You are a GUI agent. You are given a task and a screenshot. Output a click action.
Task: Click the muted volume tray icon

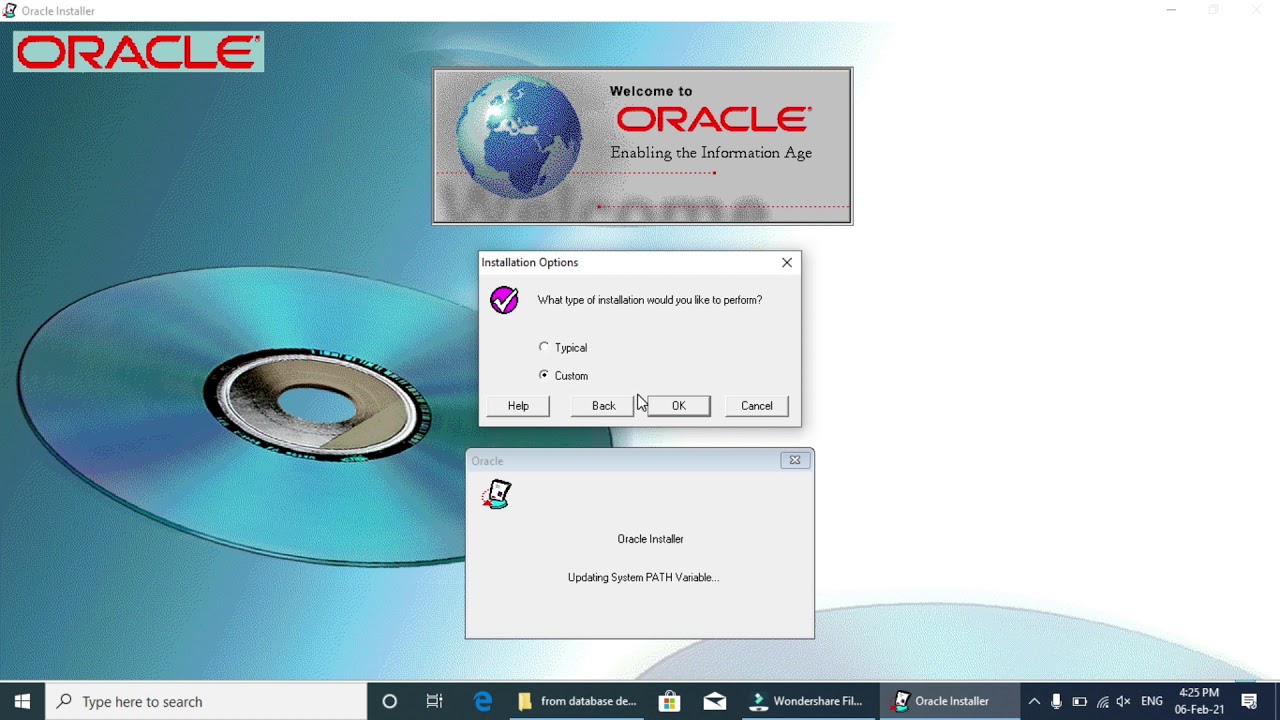1124,701
